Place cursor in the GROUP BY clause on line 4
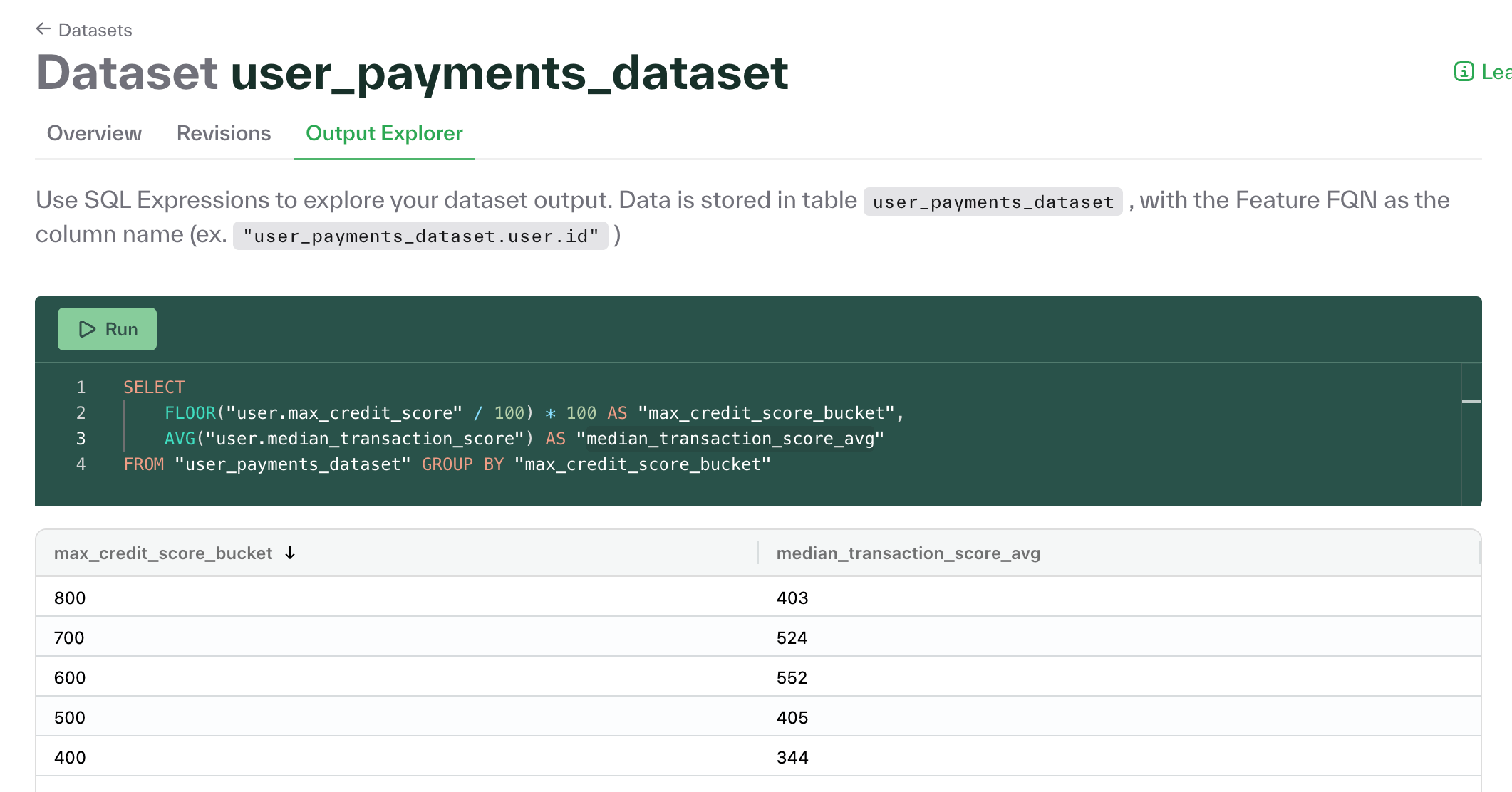Viewport: 1512px width, 792px height. (463, 464)
